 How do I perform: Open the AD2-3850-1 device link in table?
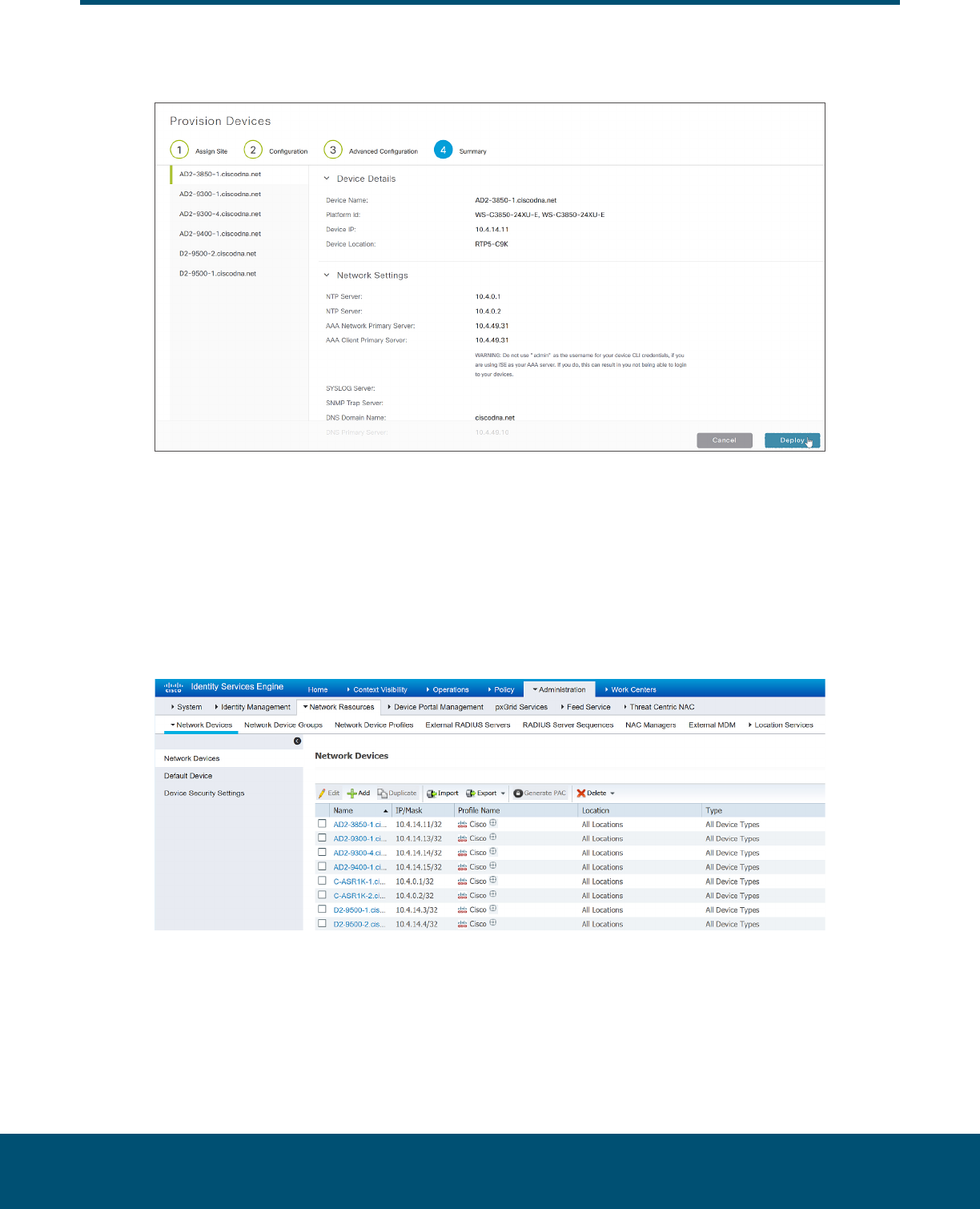click(359, 825)
